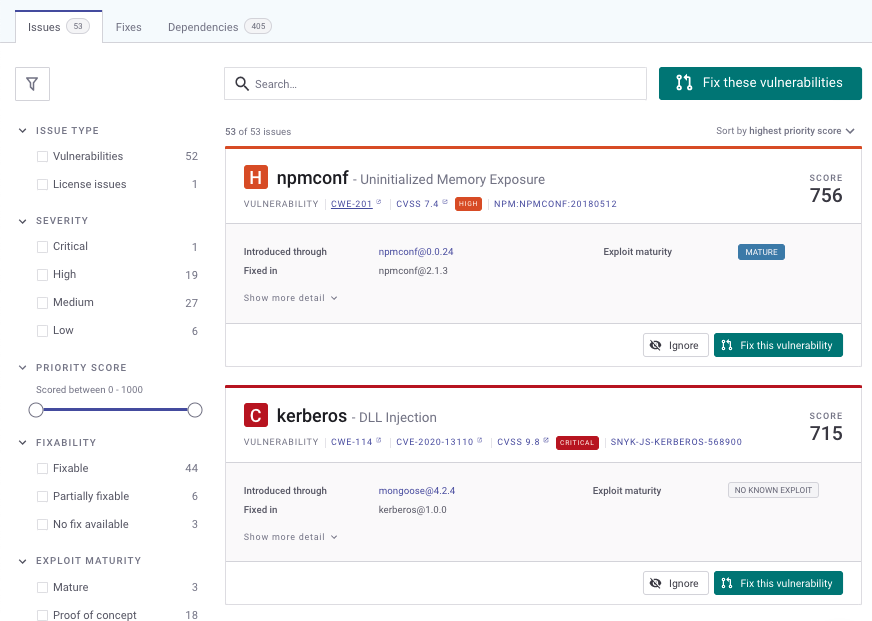Collapse the Severity section

pyautogui.click(x=23, y=221)
